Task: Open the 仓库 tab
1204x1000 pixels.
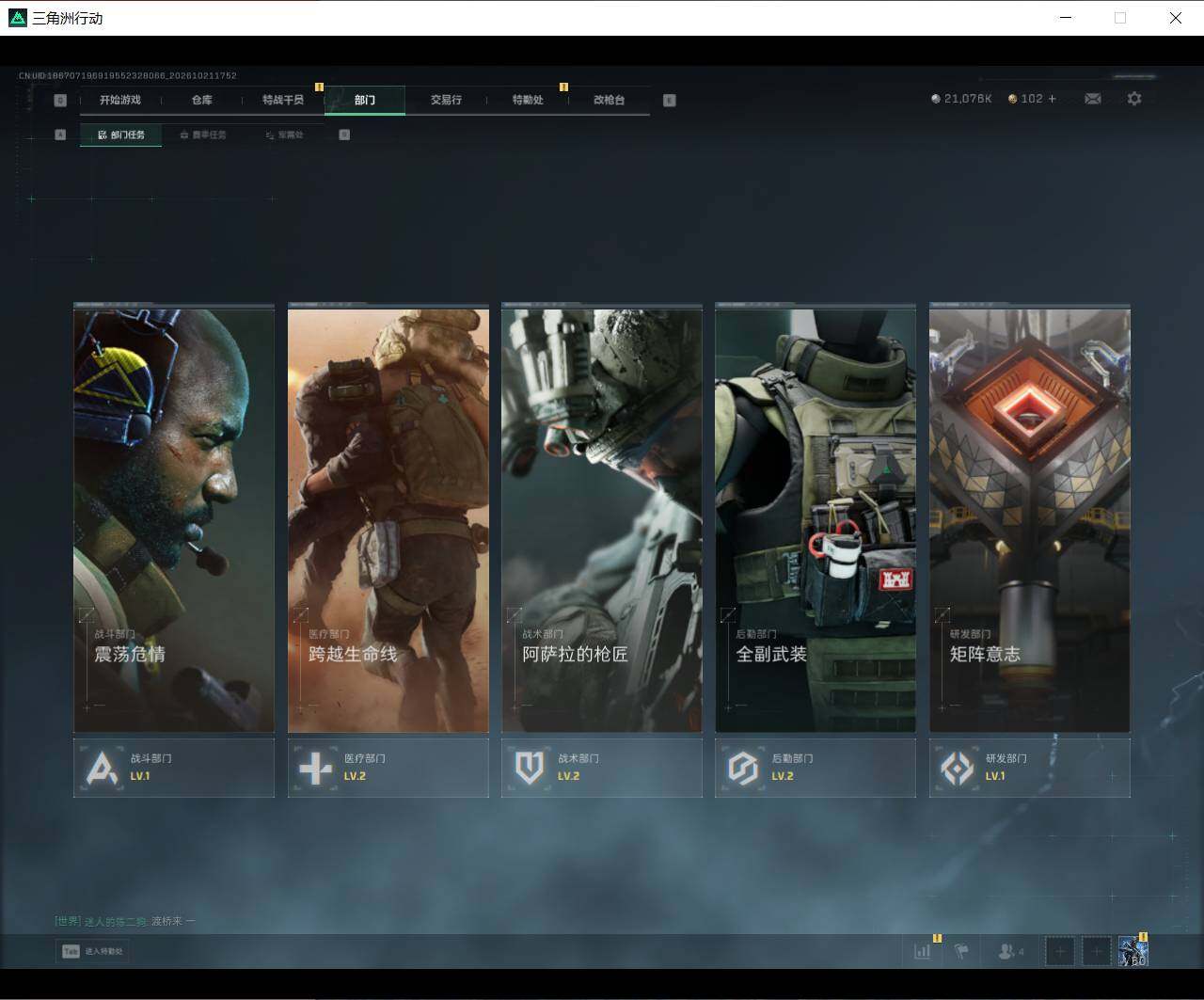Action: tap(201, 100)
